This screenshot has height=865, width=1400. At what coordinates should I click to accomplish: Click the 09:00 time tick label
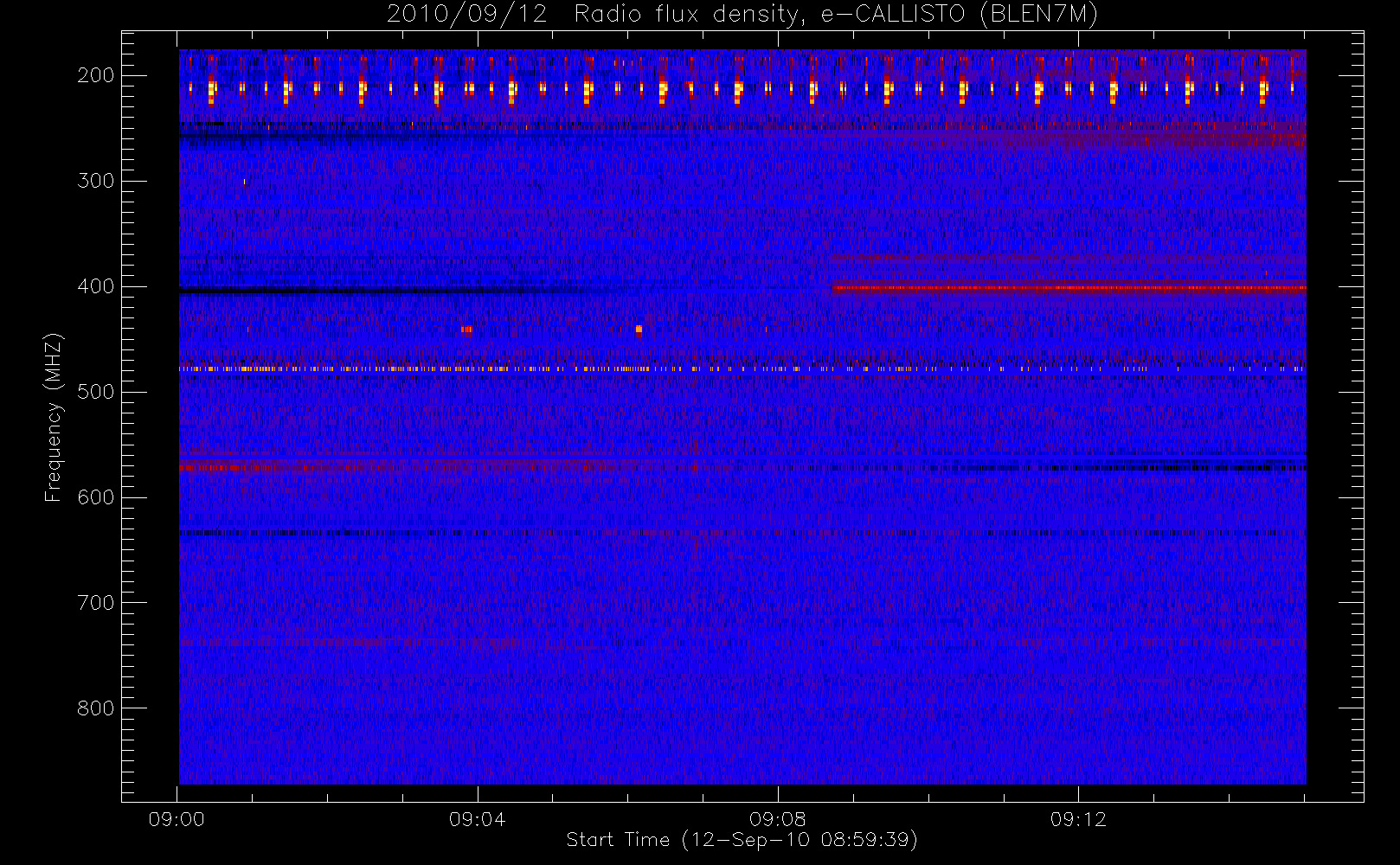[177, 819]
